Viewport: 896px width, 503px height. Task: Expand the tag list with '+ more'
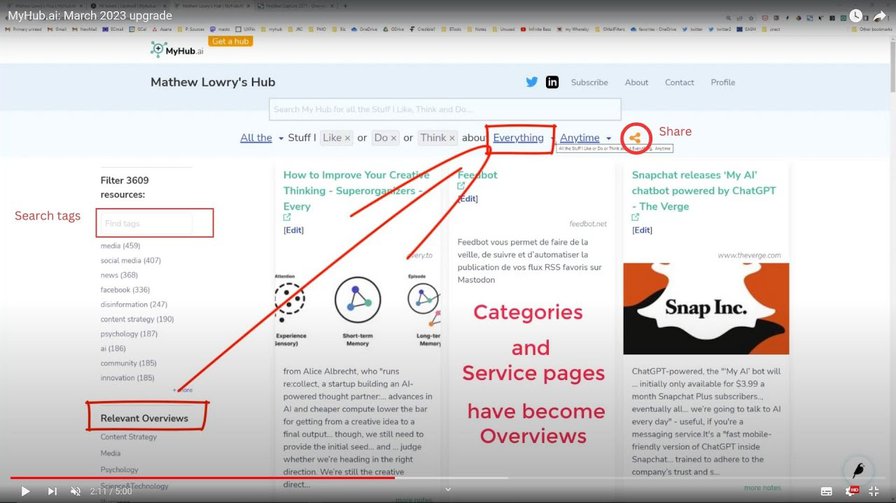coord(183,390)
